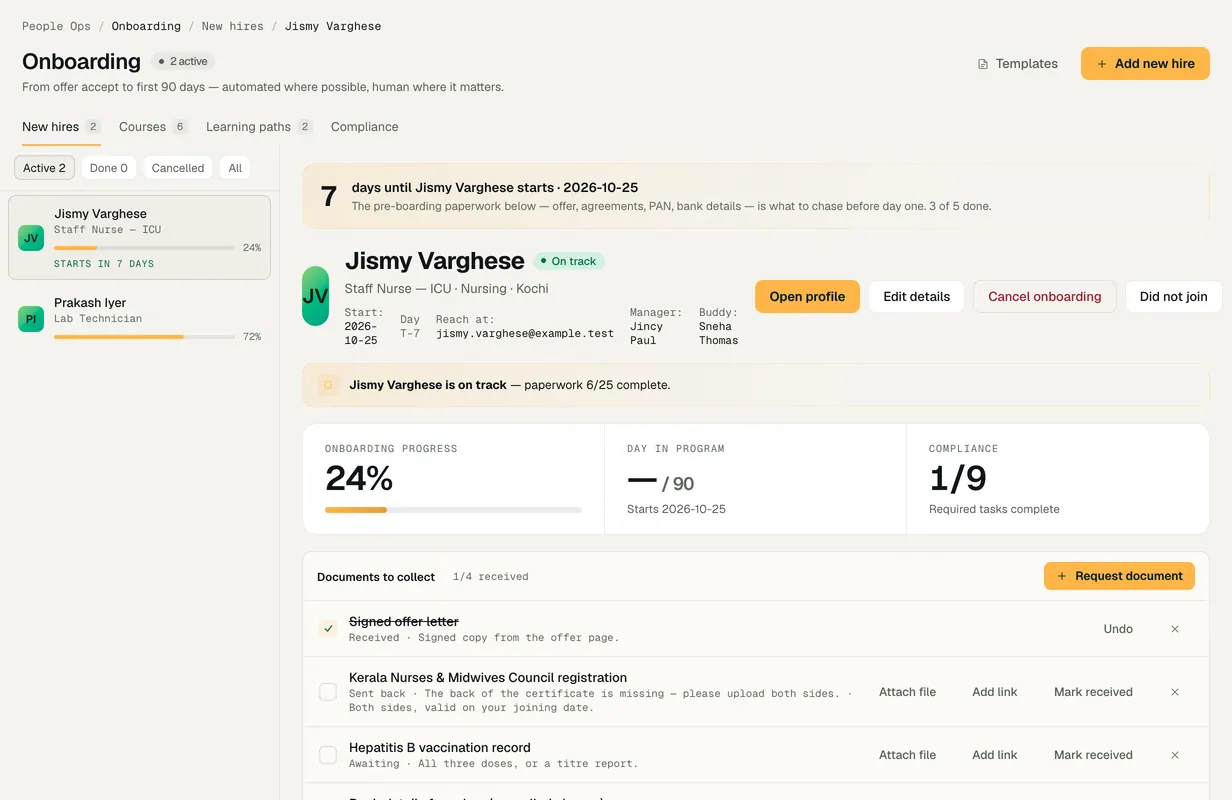The image size is (1232, 800).
Task: Attach file for Hepatitis B vaccination record
Action: pos(907,755)
